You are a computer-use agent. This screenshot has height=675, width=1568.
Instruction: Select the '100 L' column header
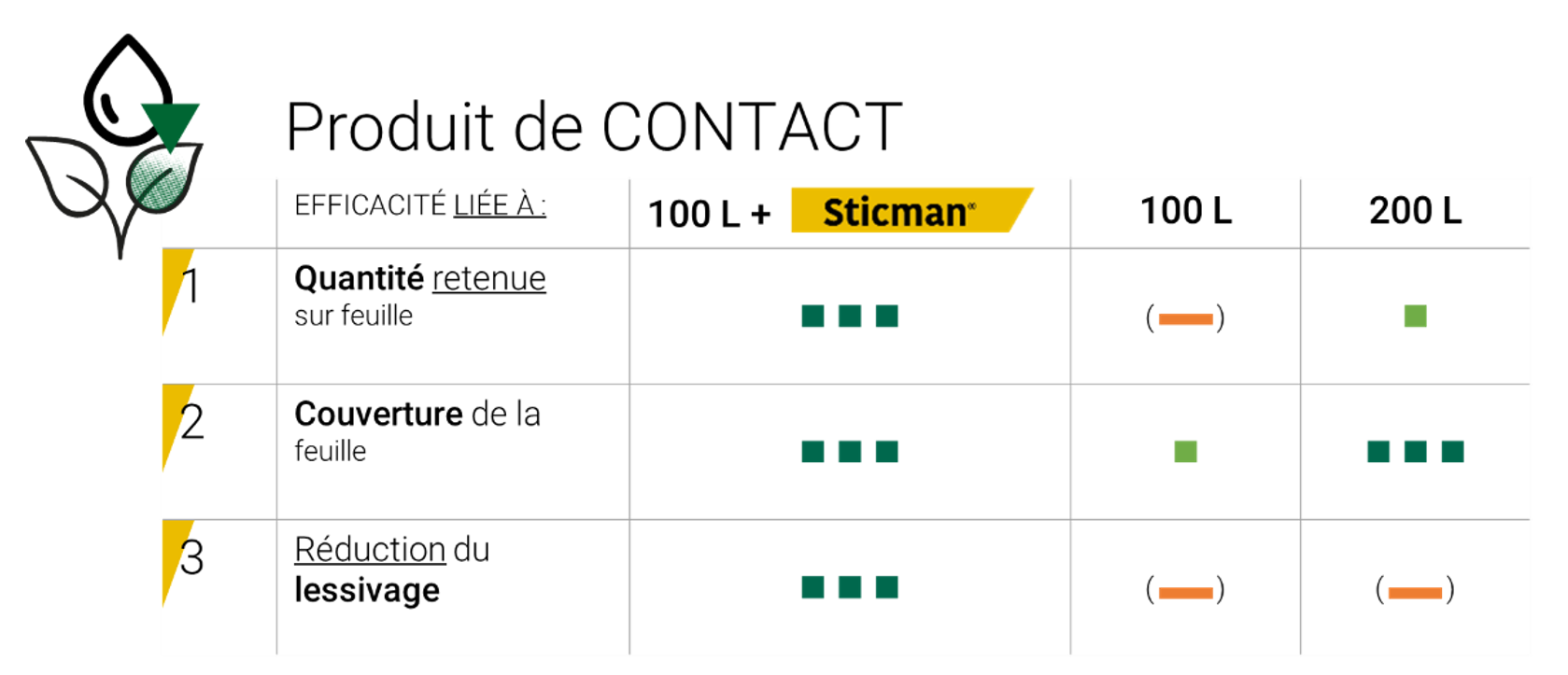click(1186, 211)
